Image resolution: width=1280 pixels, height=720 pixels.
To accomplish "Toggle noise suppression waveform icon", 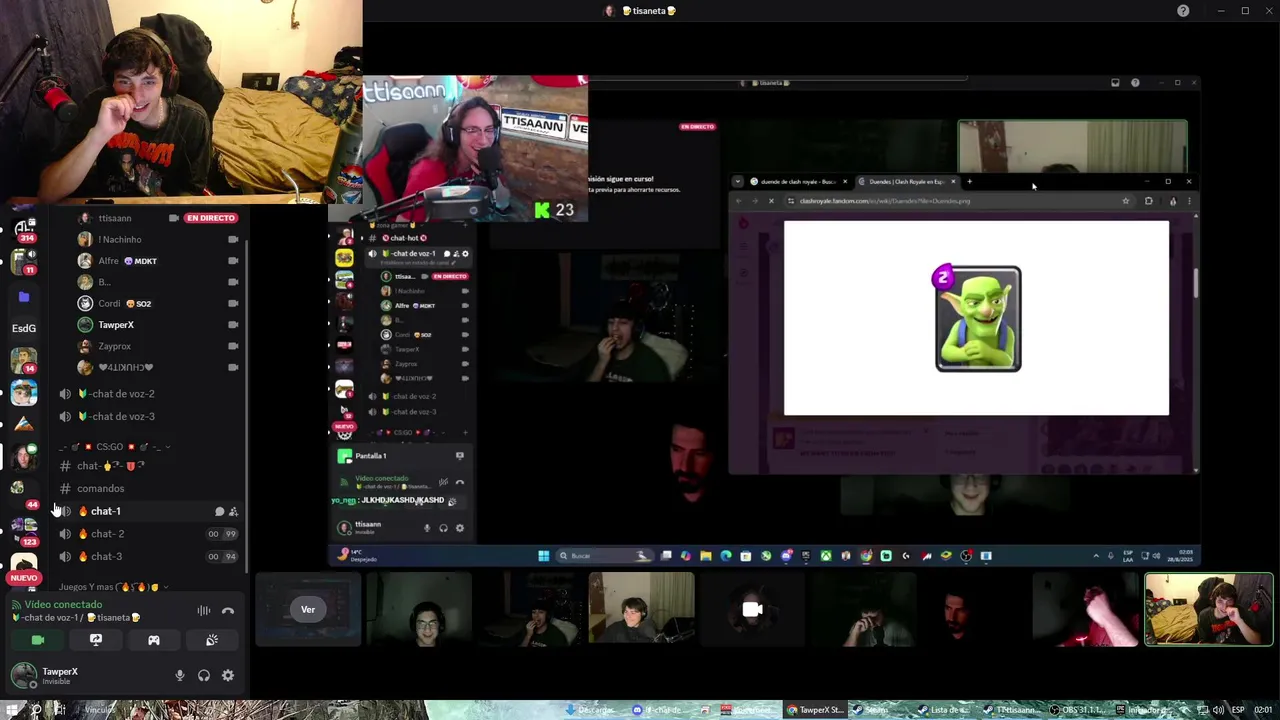I will click(x=204, y=610).
